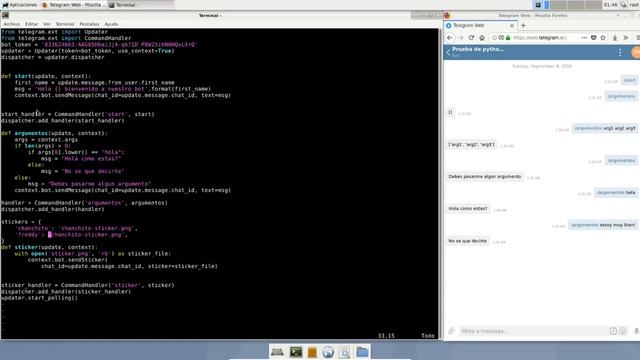
Task: Open a new Firefox tab with plus
Action: [523, 25]
